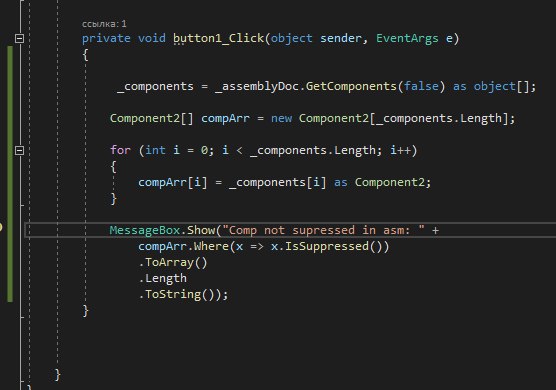Click 'i++' in the for statement
The image size is (556, 390).
click(400, 150)
